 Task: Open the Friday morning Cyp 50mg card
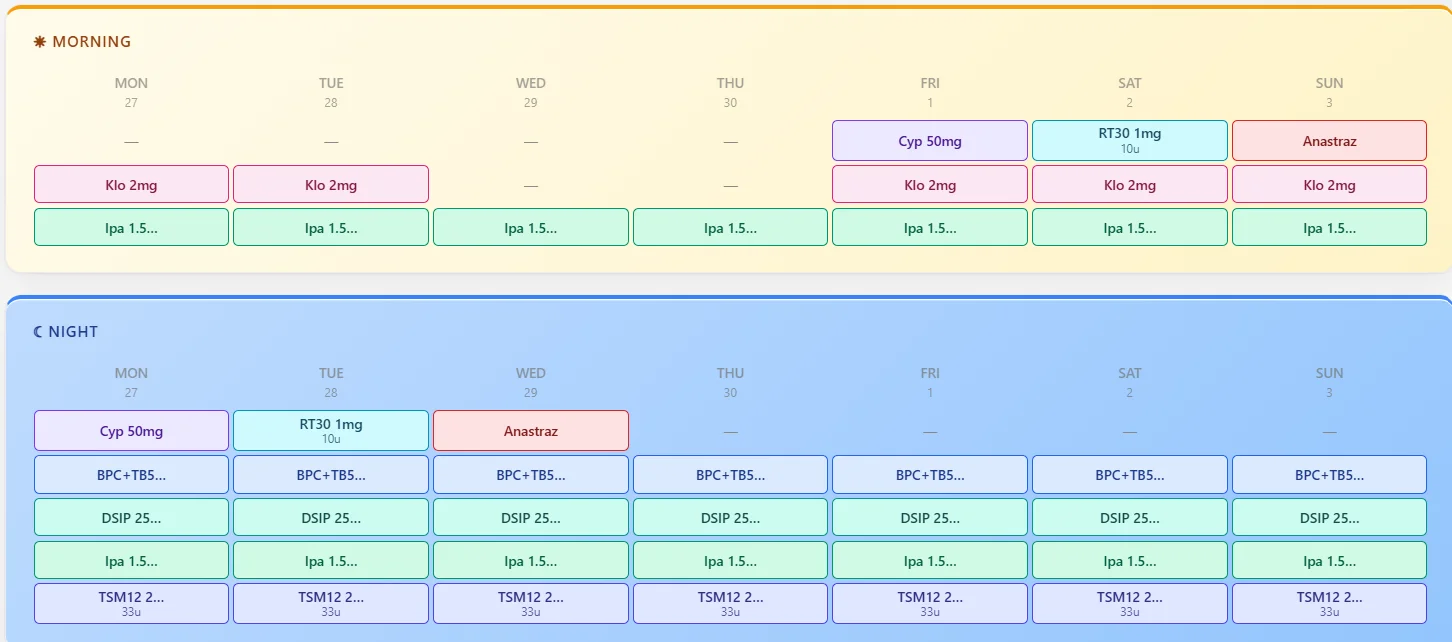click(930, 141)
